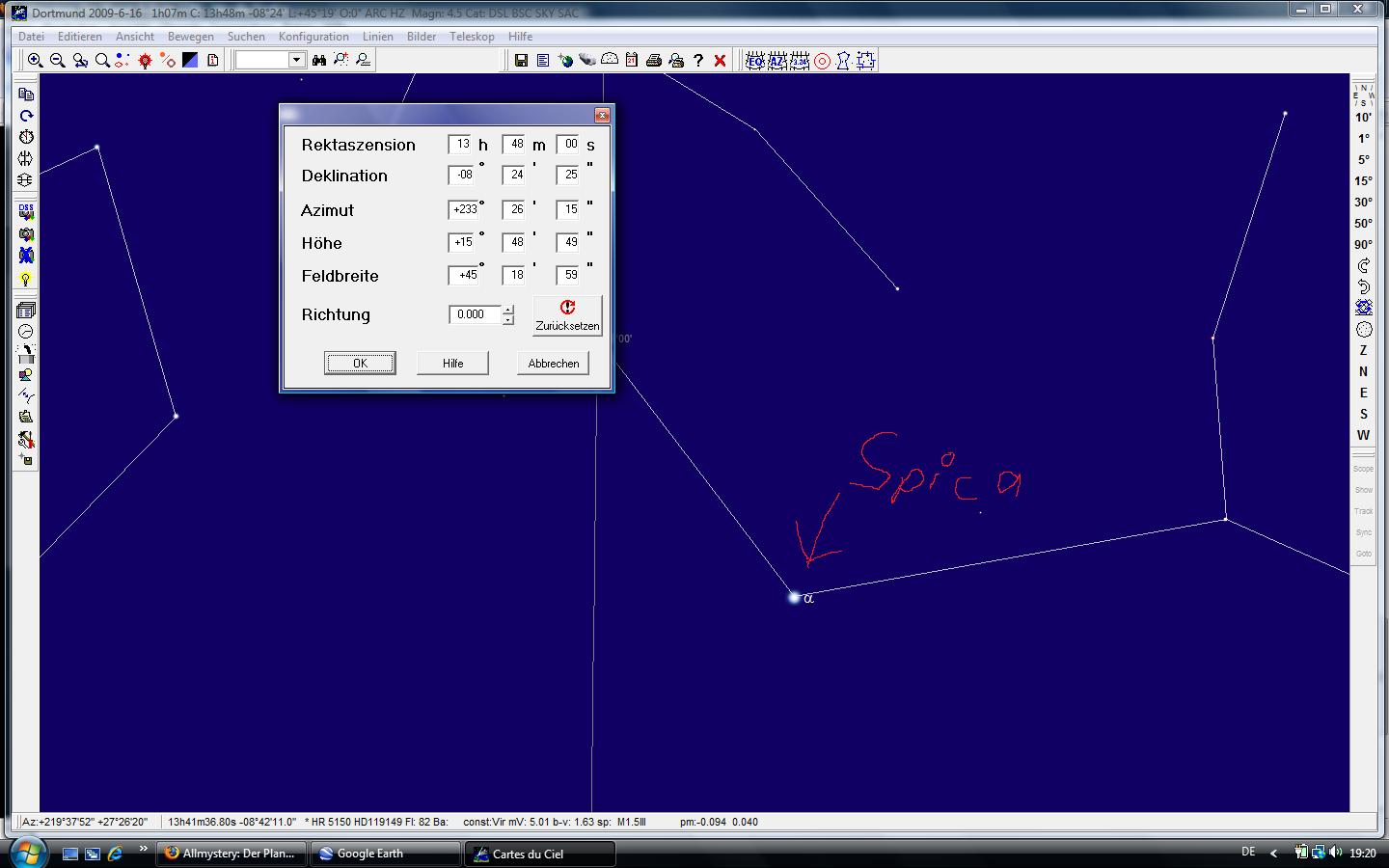Select the EQ equatorial coordinates icon
This screenshot has height=868, width=1389.
pos(755,61)
